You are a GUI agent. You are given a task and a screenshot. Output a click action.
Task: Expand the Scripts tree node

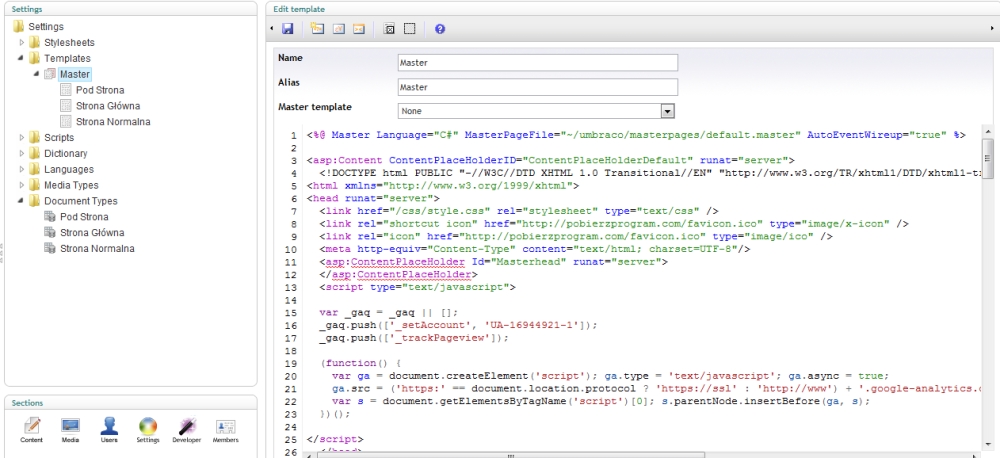click(21, 137)
